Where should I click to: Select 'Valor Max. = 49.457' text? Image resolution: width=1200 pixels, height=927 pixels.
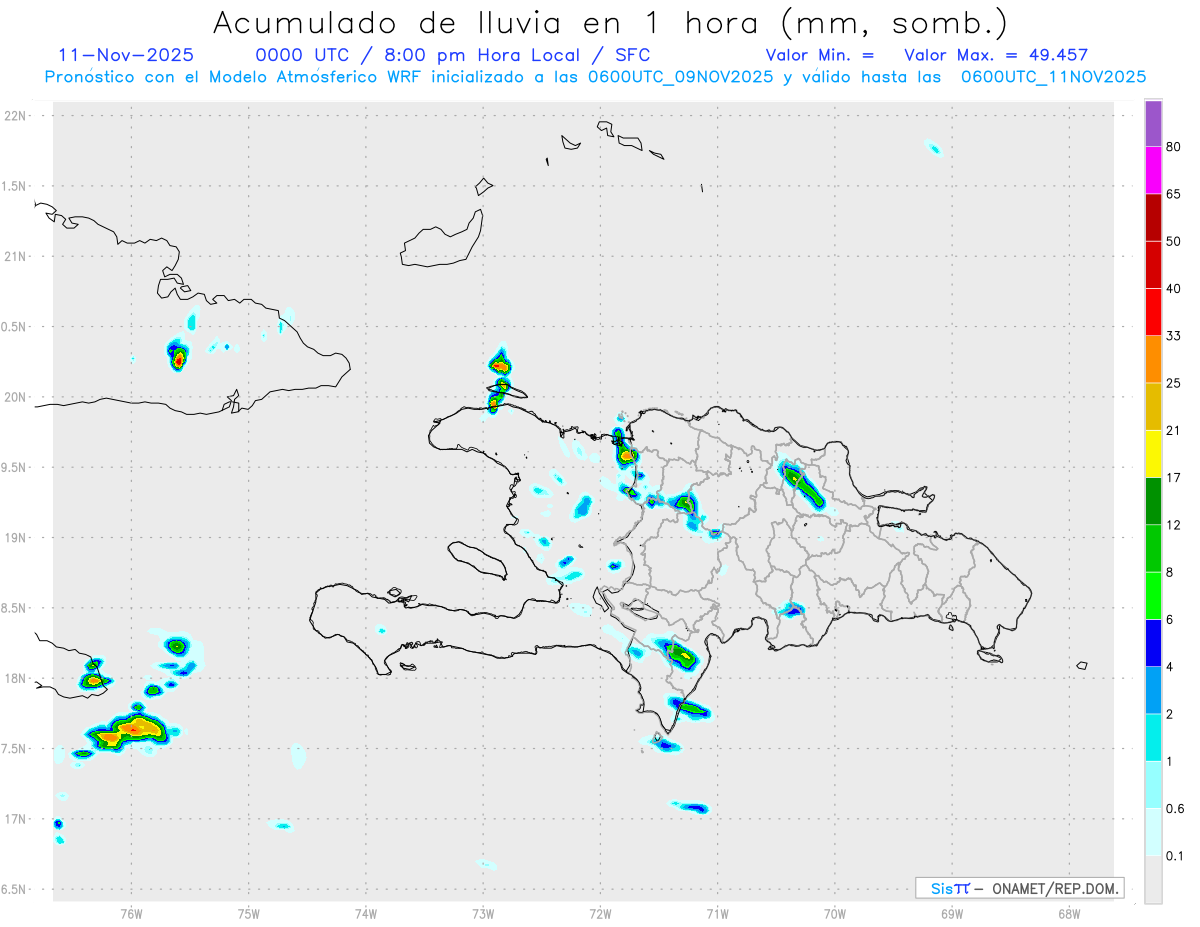[x=996, y=55]
